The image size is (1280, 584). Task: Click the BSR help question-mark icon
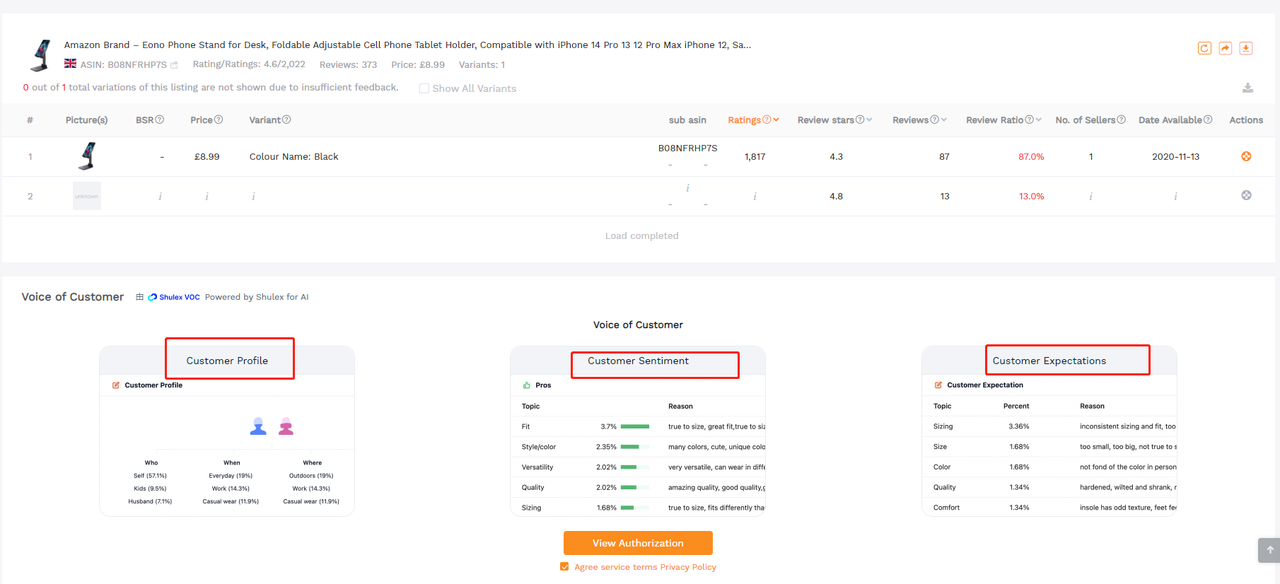[x=160, y=120]
